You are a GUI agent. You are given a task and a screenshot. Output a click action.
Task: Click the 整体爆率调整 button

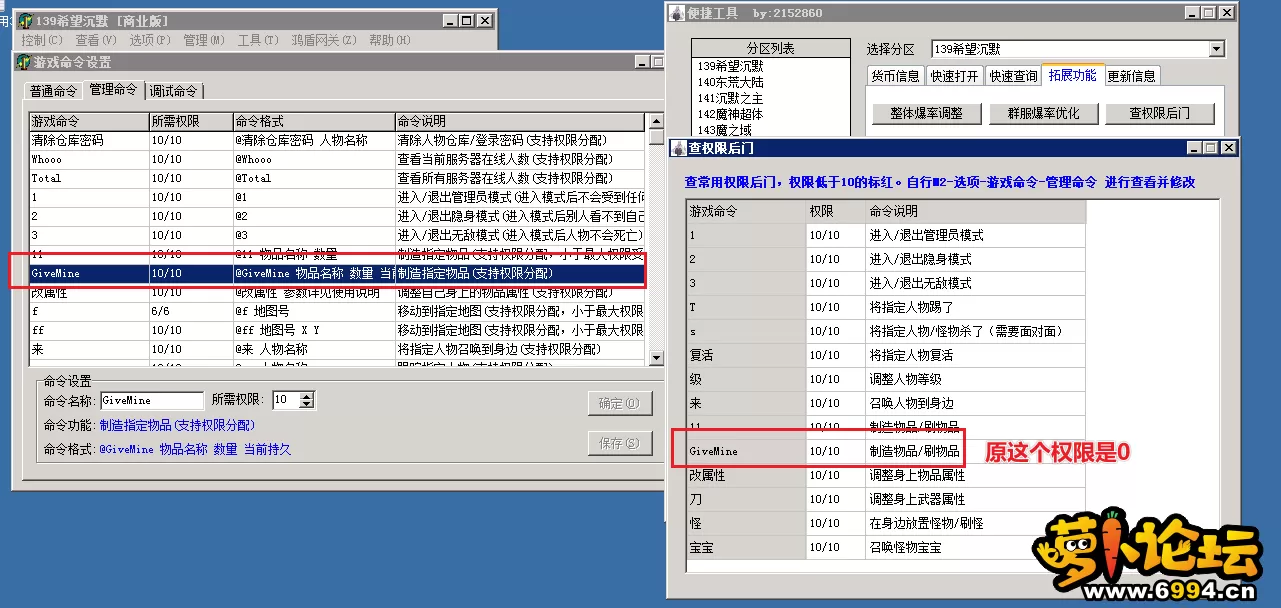(927, 113)
